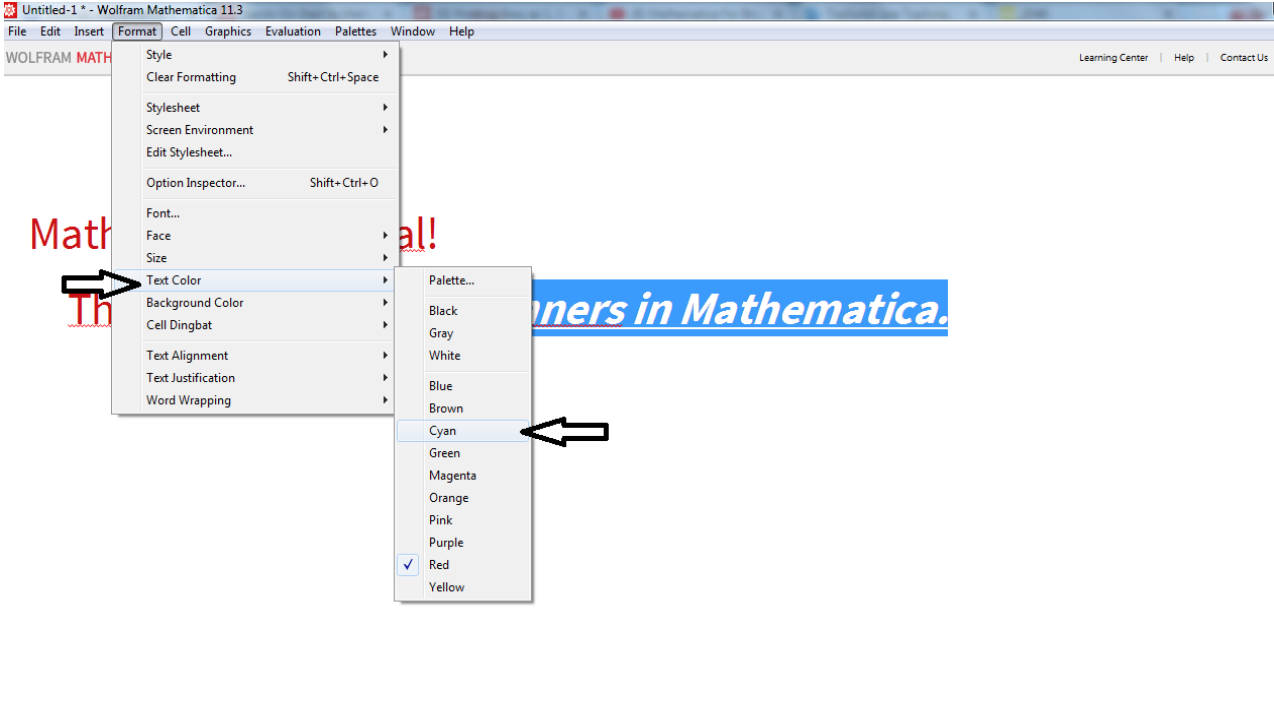This screenshot has width=1274, height=708.
Task: Choose Orange text color
Action: click(x=463, y=498)
